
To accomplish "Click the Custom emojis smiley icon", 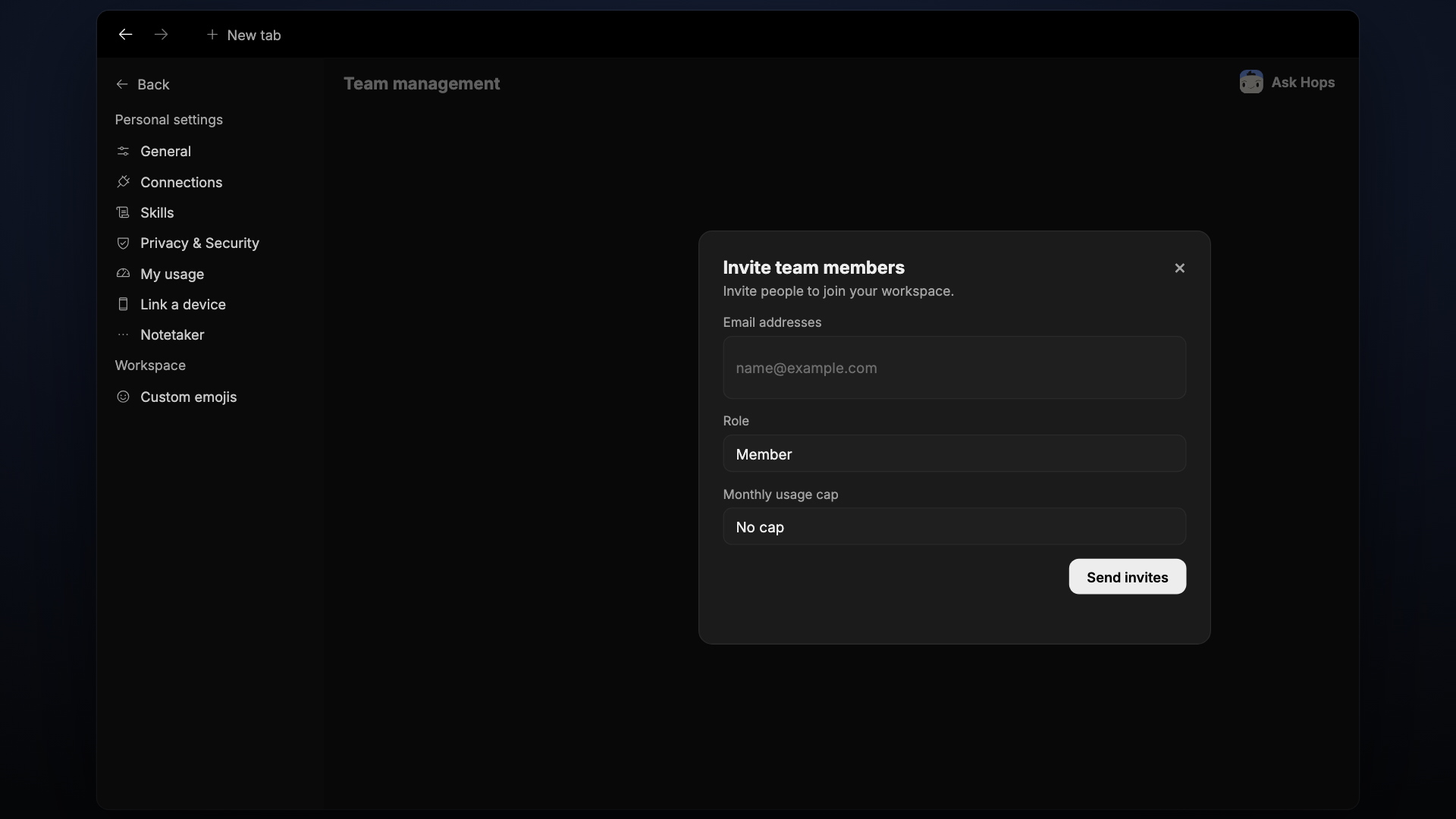I will [x=123, y=397].
